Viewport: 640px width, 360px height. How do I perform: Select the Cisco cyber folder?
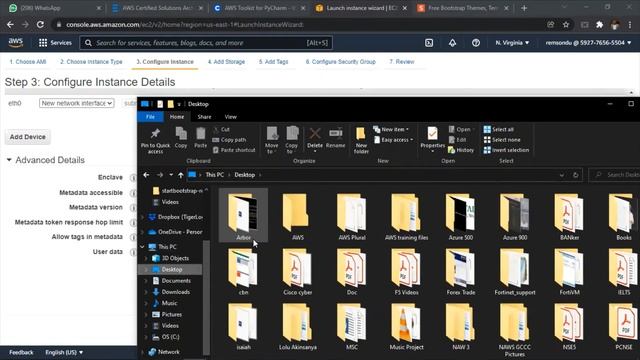pos(298,271)
